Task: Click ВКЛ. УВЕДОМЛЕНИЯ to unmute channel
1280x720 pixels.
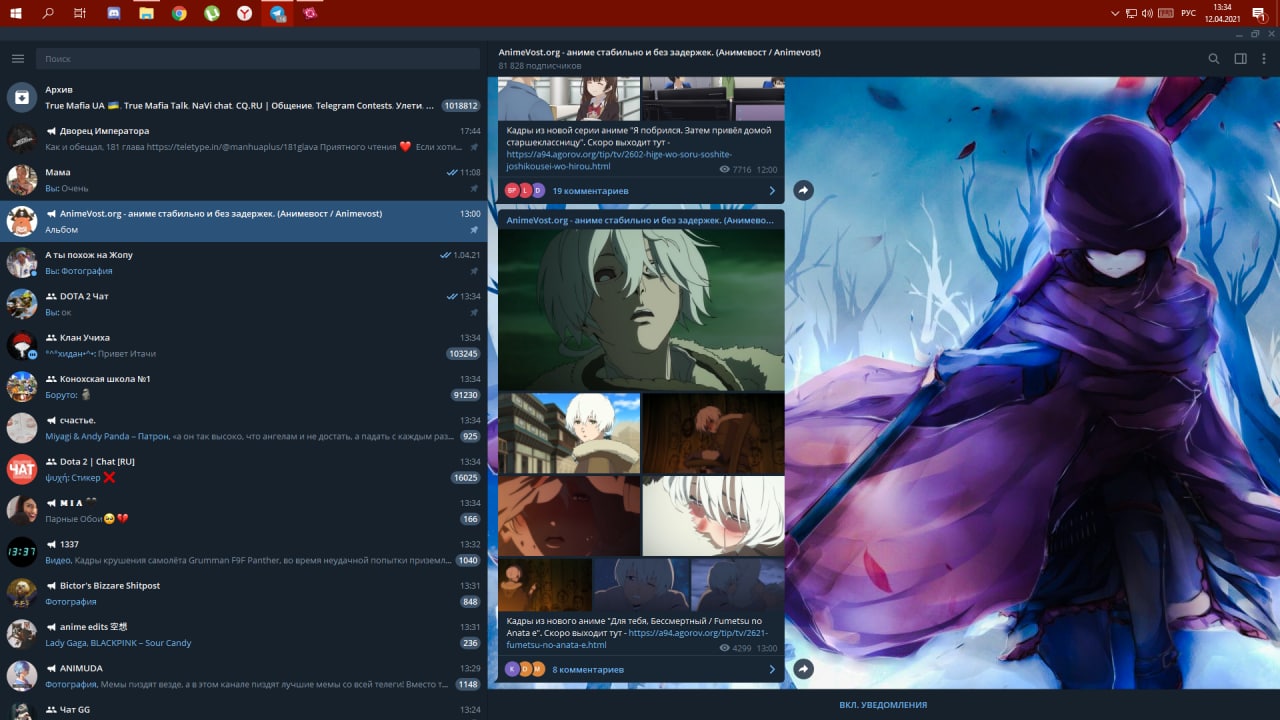Action: (883, 705)
